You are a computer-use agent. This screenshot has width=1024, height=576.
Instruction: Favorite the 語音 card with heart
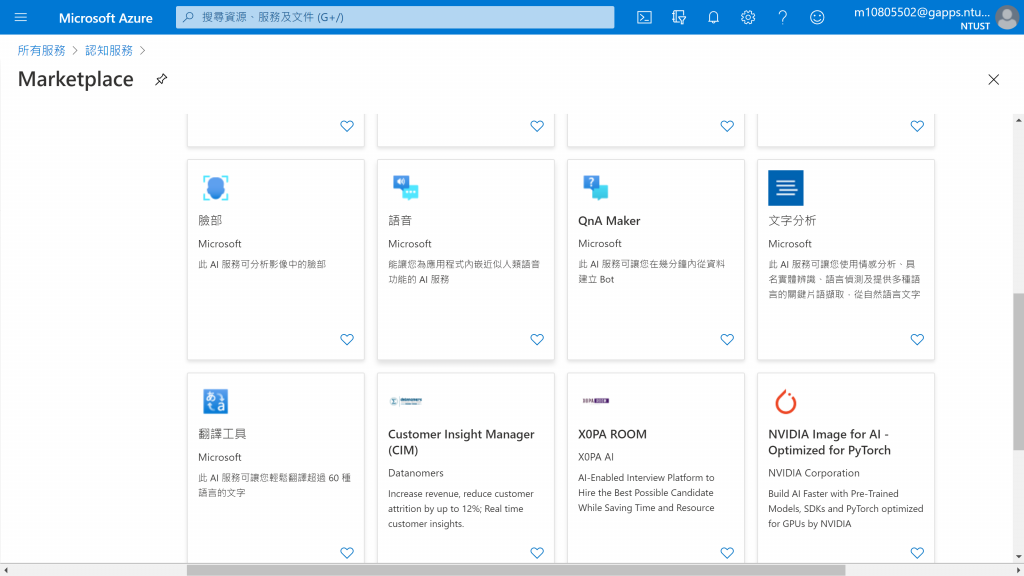point(537,340)
